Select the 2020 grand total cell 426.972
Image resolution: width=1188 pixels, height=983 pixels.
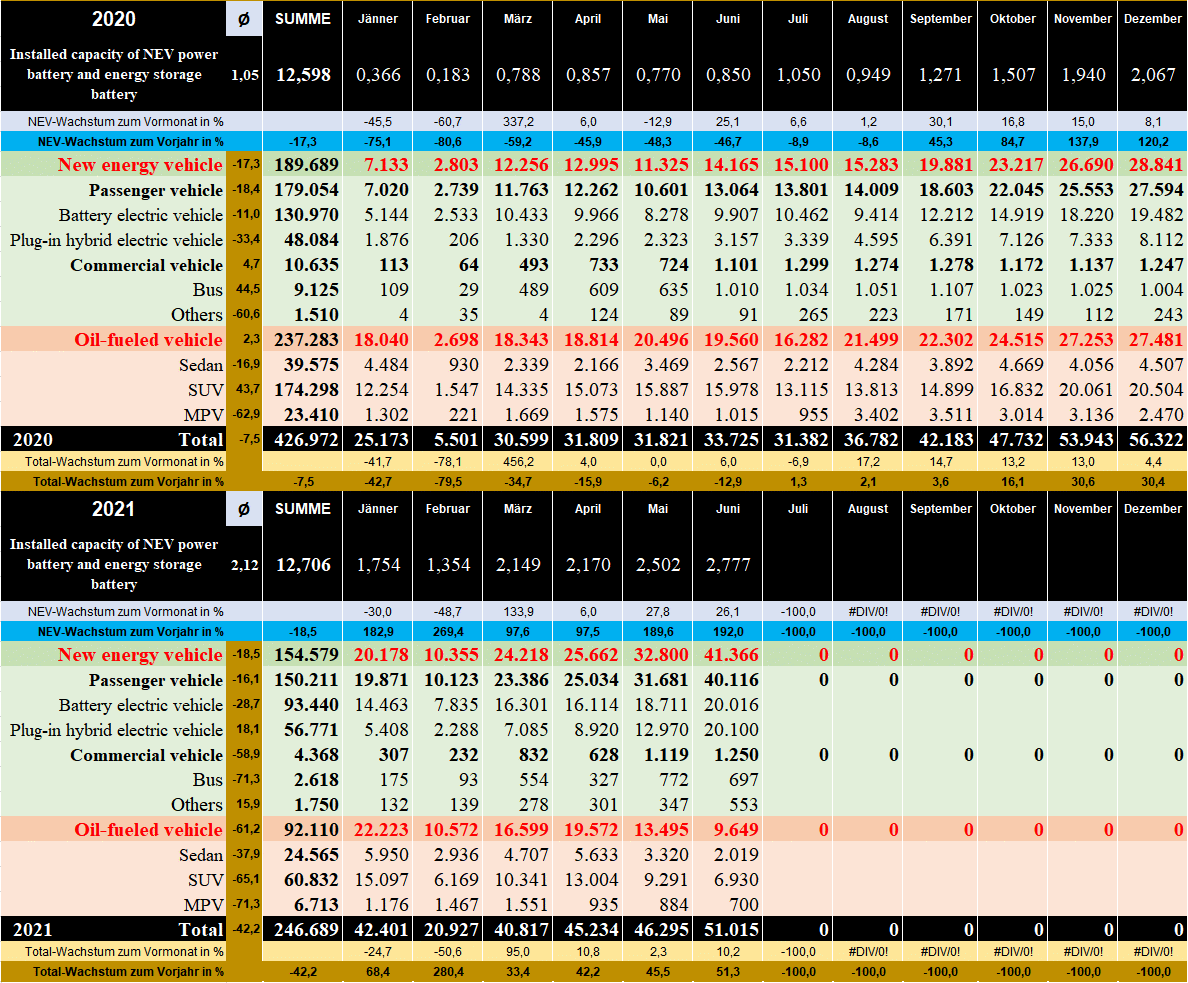pos(302,440)
